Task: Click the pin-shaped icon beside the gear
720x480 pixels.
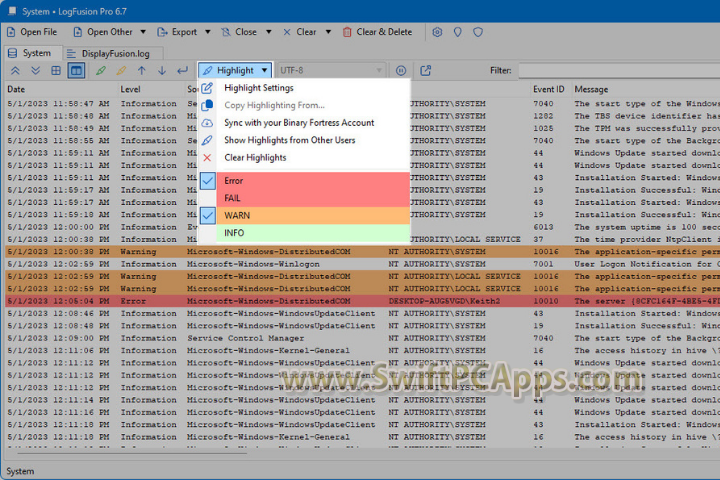Action: tap(457, 32)
